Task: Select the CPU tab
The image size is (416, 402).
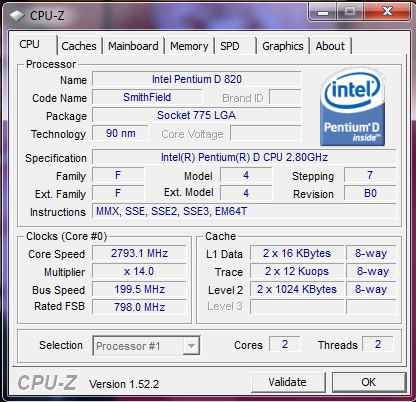Action: (x=30, y=44)
